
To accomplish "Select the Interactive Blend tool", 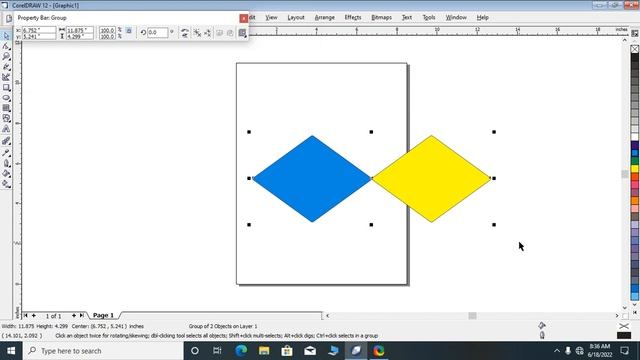I will click(x=6, y=141).
